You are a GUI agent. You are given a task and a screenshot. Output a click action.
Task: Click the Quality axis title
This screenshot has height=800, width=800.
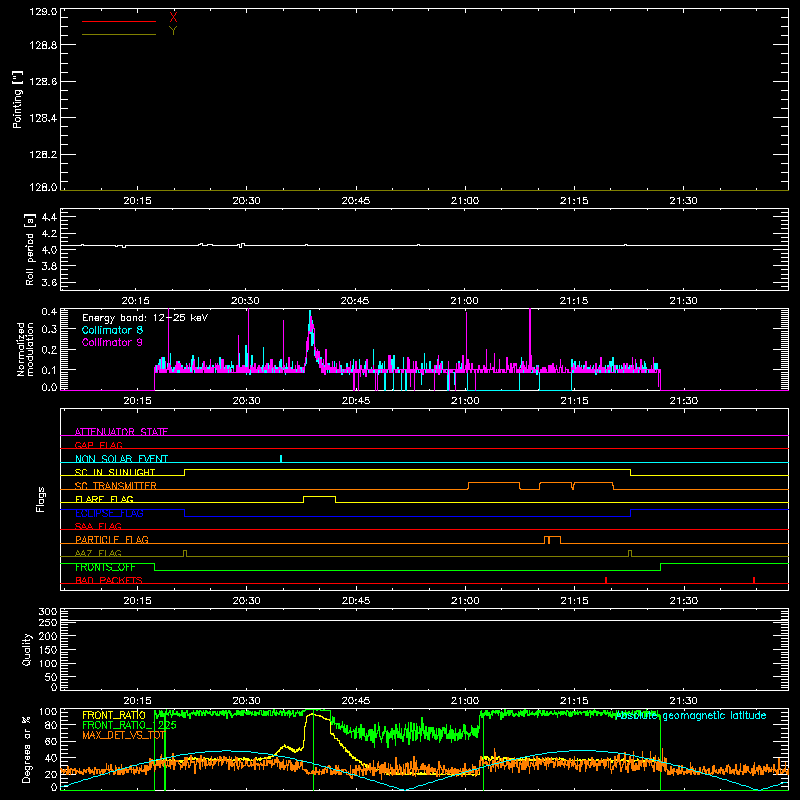click(27, 649)
